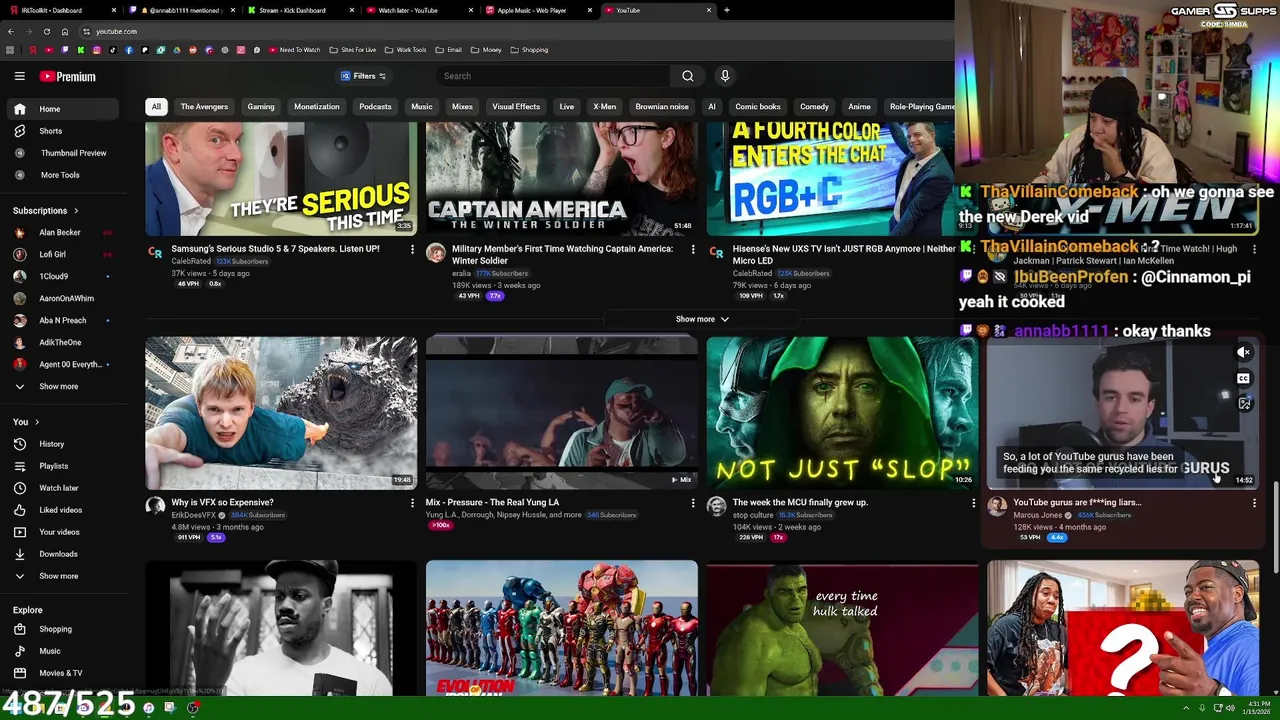Screen dimensions: 1280x720
Task: Click the YouTube search input field
Action: (x=553, y=76)
